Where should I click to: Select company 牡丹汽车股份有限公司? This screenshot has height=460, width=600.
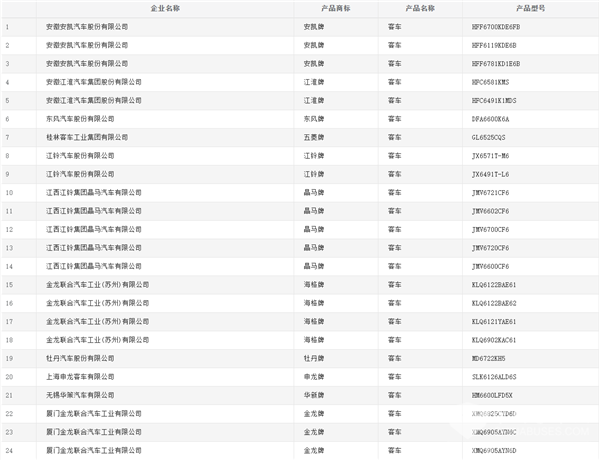click(x=84, y=357)
